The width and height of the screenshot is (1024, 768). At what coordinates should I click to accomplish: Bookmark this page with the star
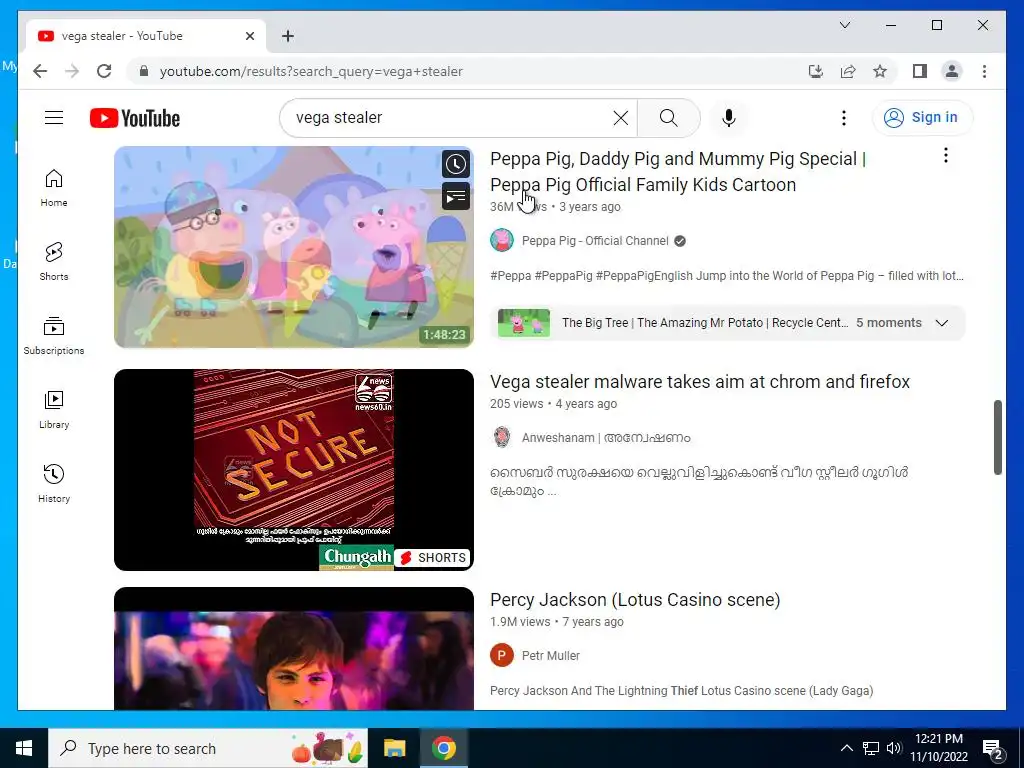tap(880, 71)
